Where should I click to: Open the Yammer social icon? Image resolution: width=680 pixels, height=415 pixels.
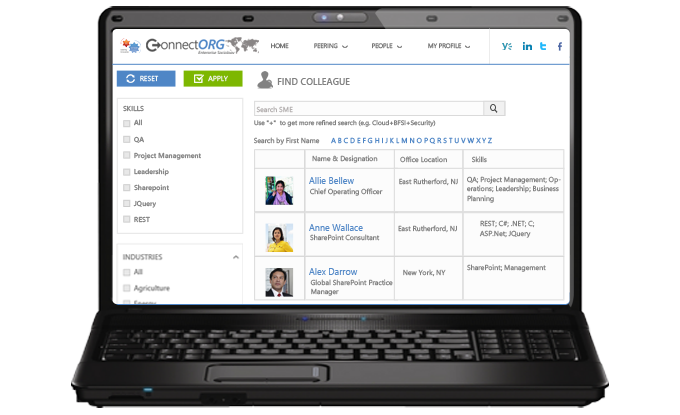click(x=507, y=46)
